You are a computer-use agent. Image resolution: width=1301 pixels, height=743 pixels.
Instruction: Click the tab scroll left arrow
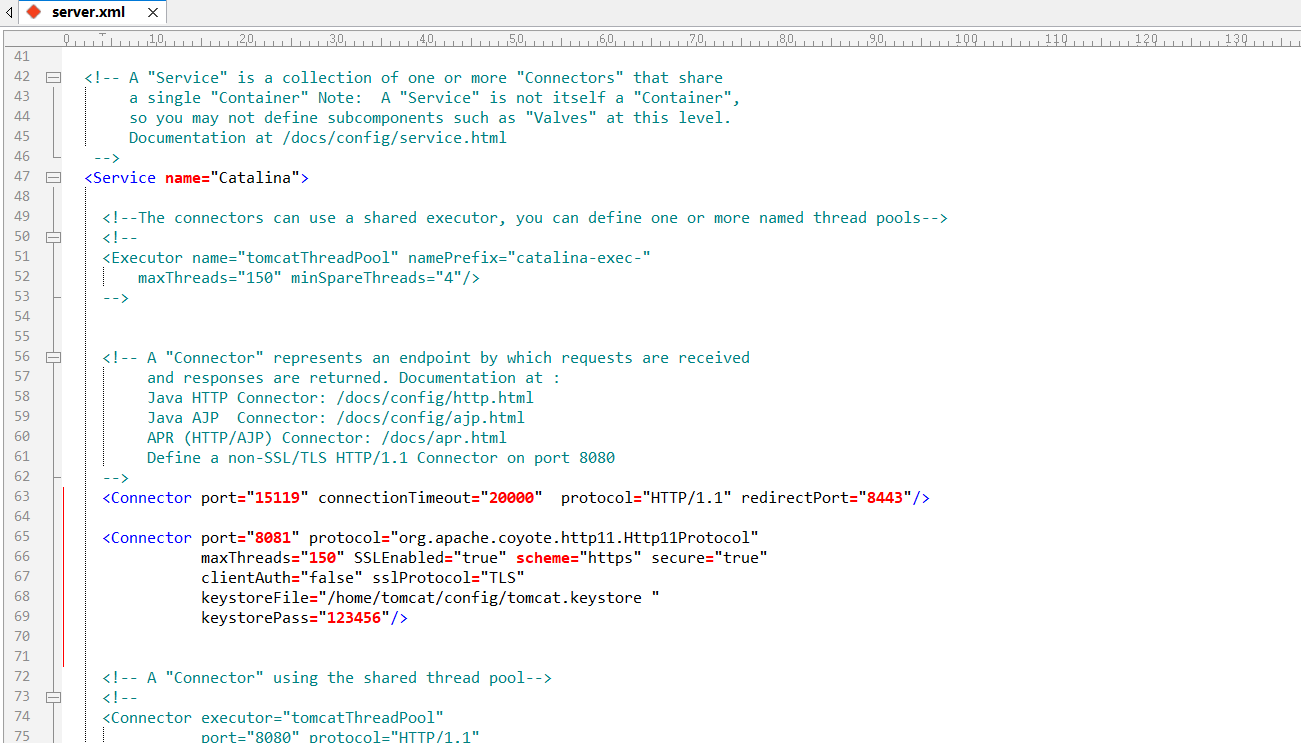tap(9, 13)
